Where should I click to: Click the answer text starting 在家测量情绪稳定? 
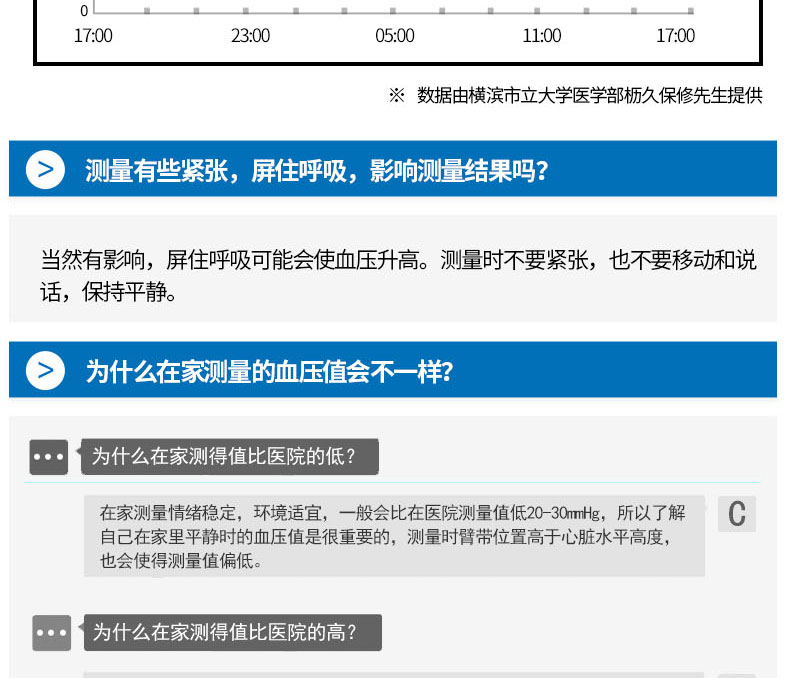pos(393,536)
